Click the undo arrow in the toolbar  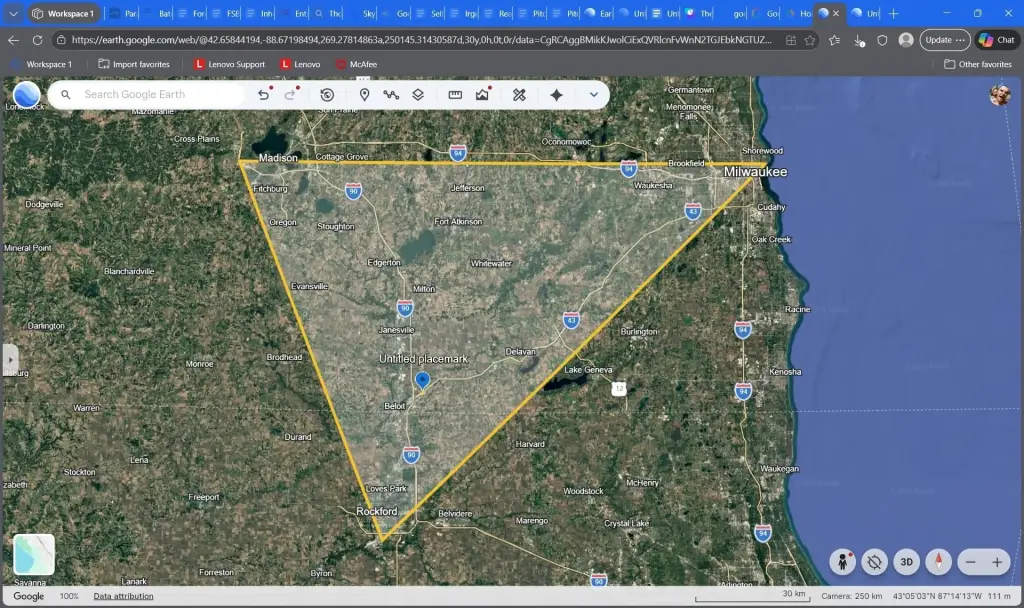(x=264, y=95)
